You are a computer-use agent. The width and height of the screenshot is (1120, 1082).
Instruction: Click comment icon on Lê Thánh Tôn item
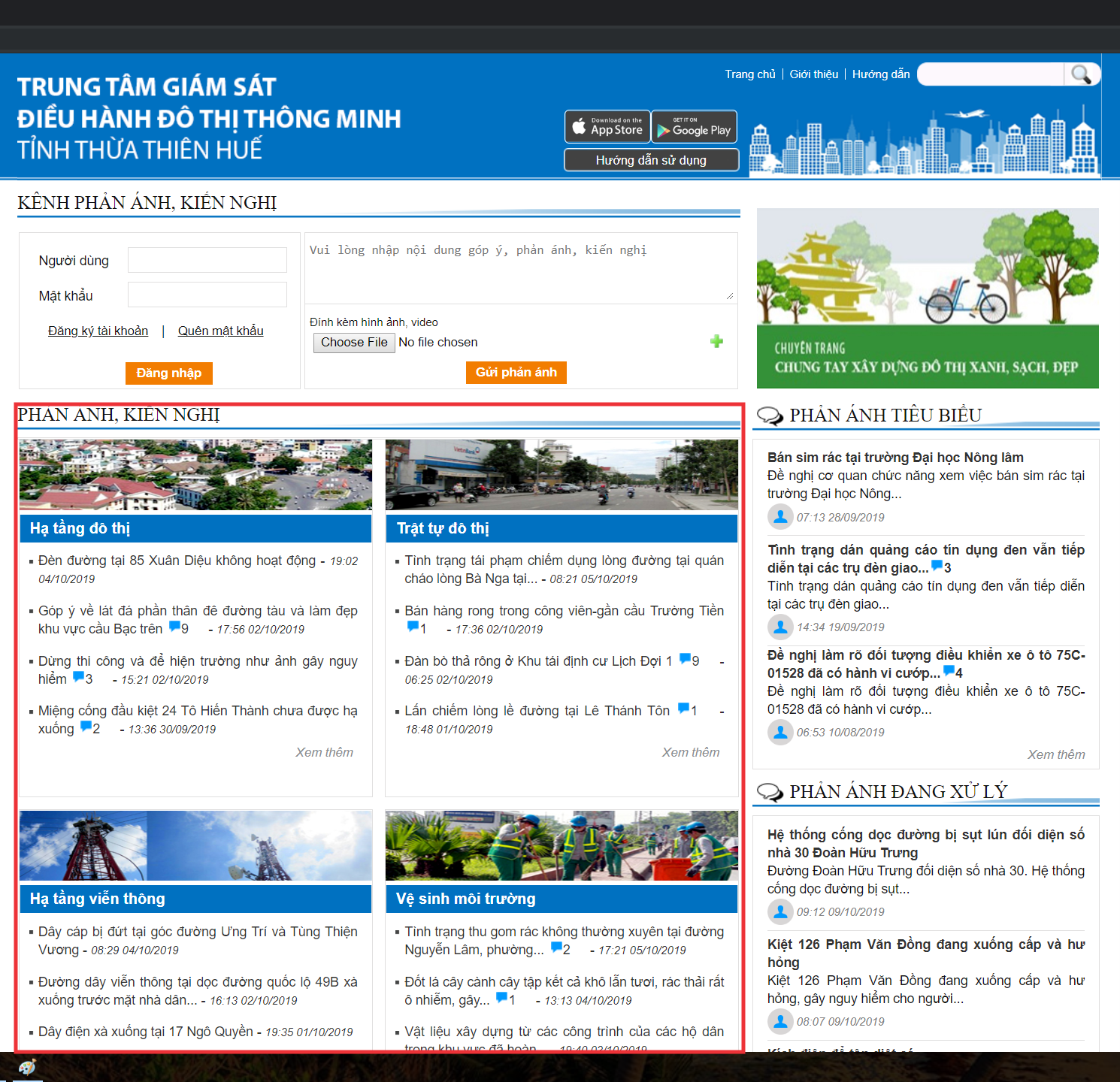point(683,709)
